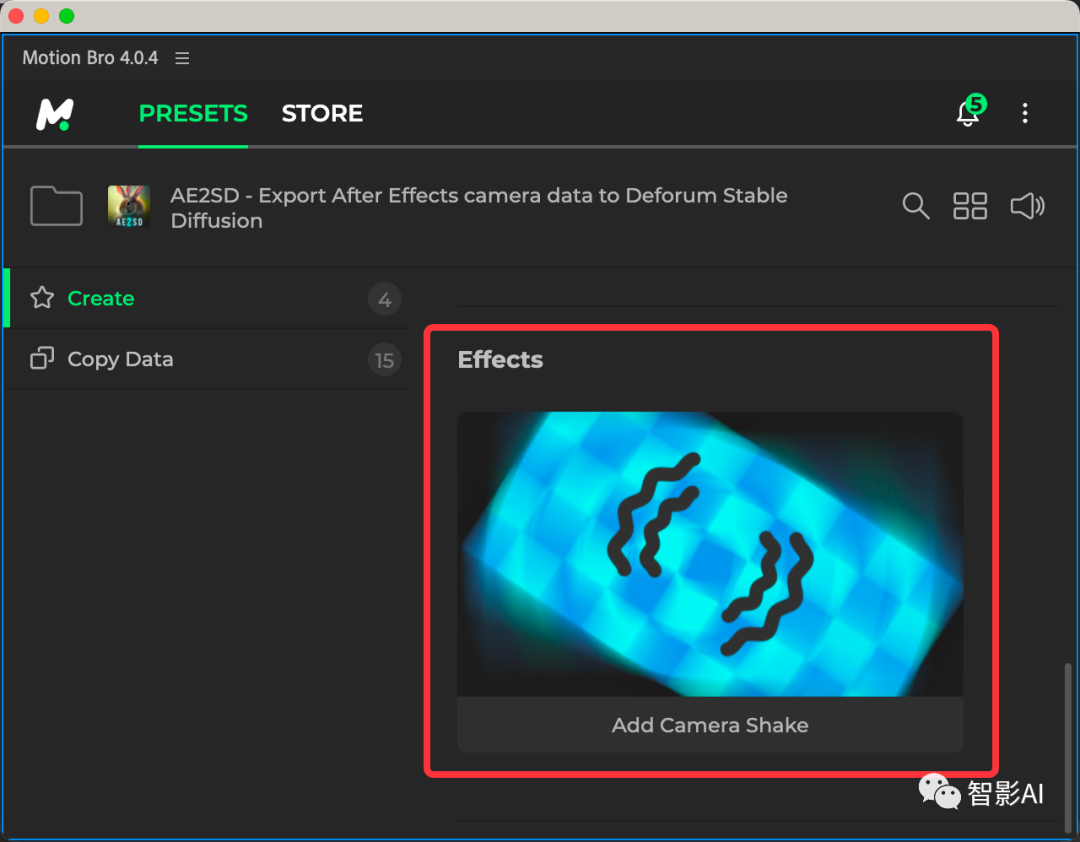Select the Copy Data category

(x=207, y=359)
